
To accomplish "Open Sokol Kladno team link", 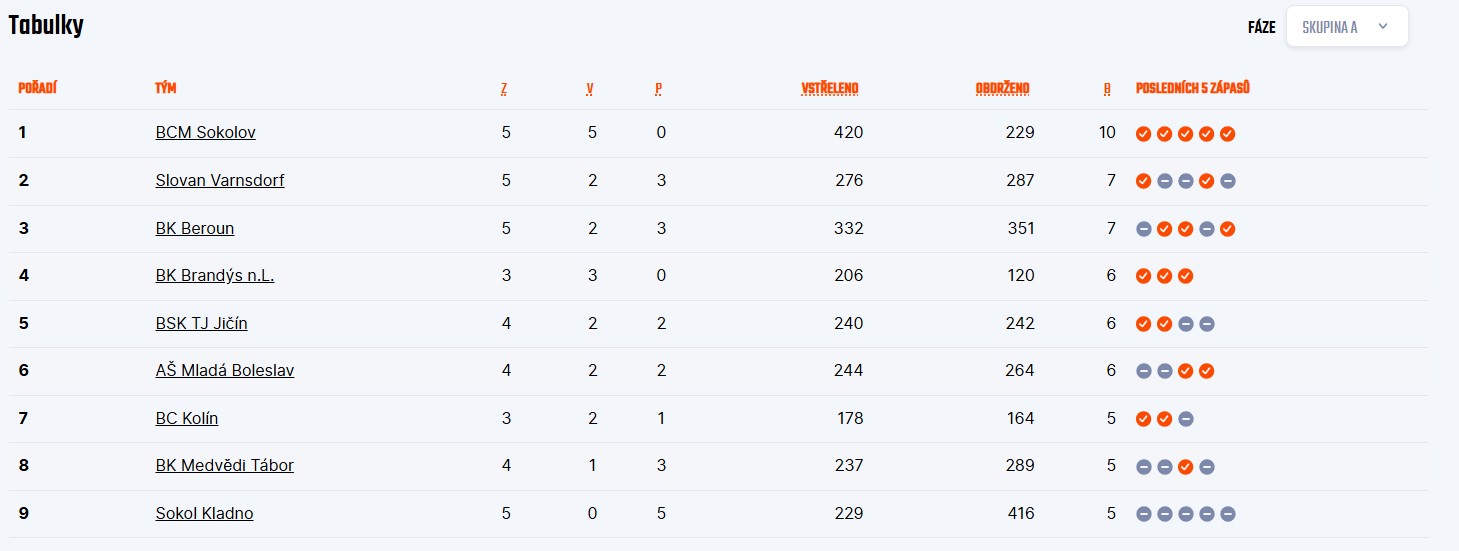I will coord(205,513).
